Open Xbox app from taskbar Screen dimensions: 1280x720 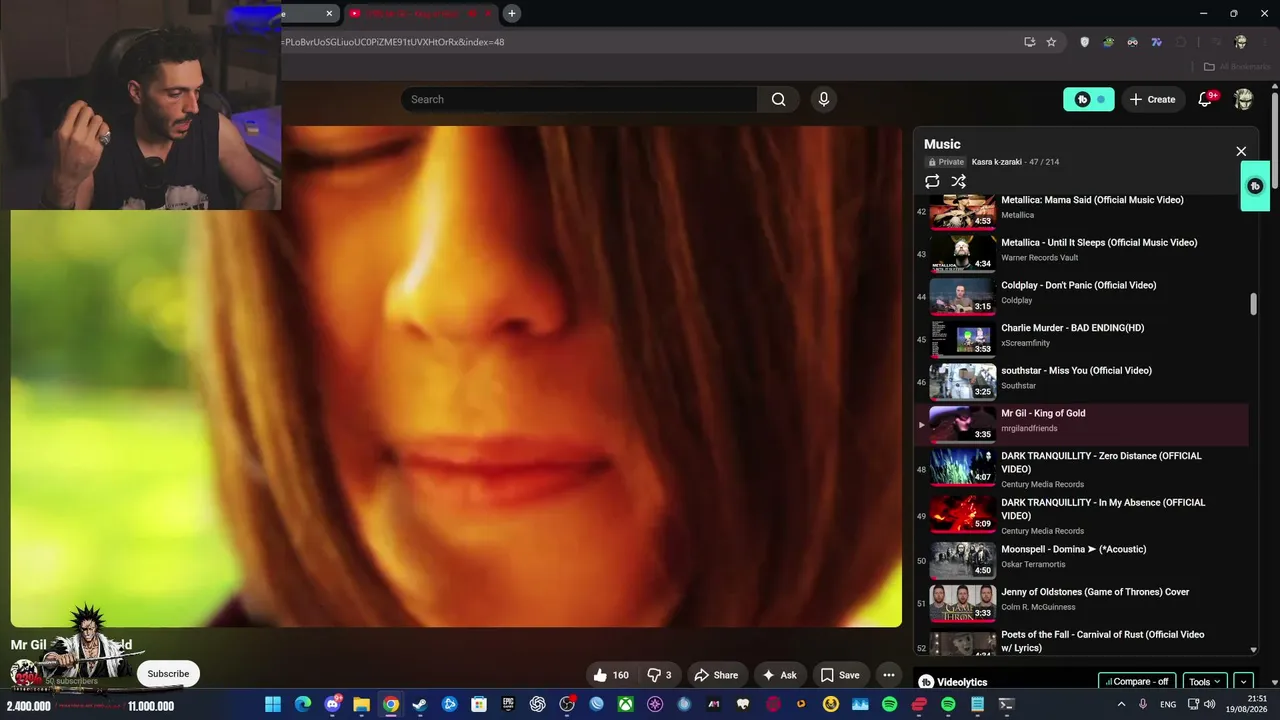pos(626,704)
